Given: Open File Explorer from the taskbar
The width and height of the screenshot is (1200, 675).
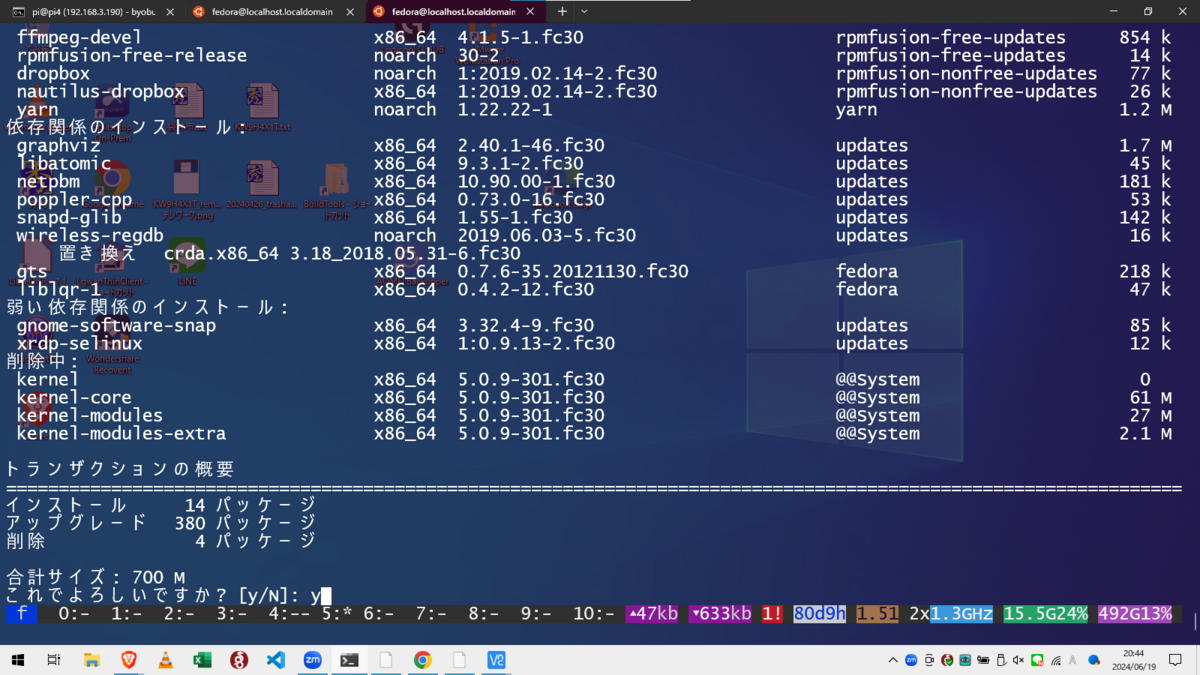Looking at the screenshot, I should click(91, 660).
